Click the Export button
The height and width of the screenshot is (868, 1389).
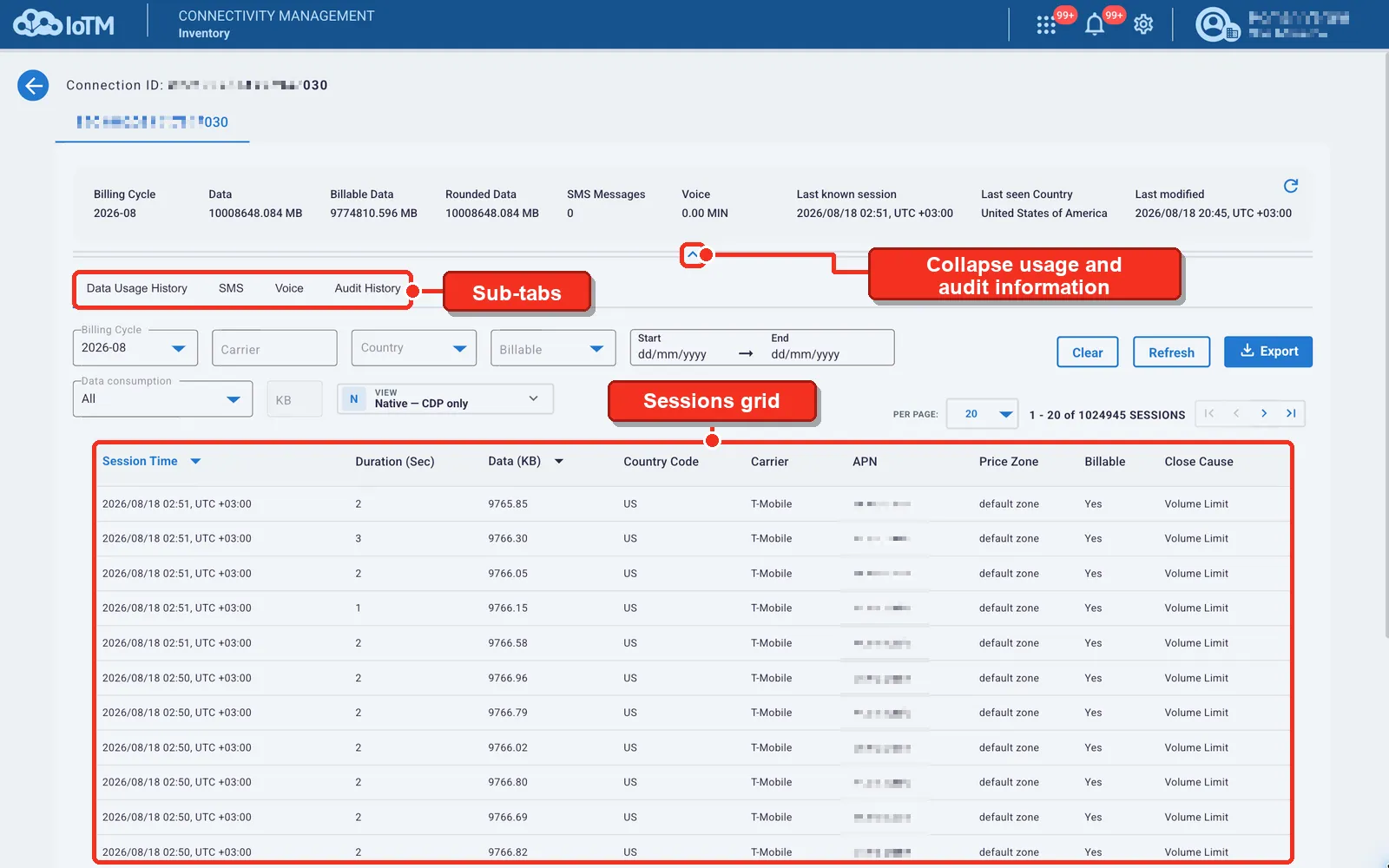(1268, 352)
